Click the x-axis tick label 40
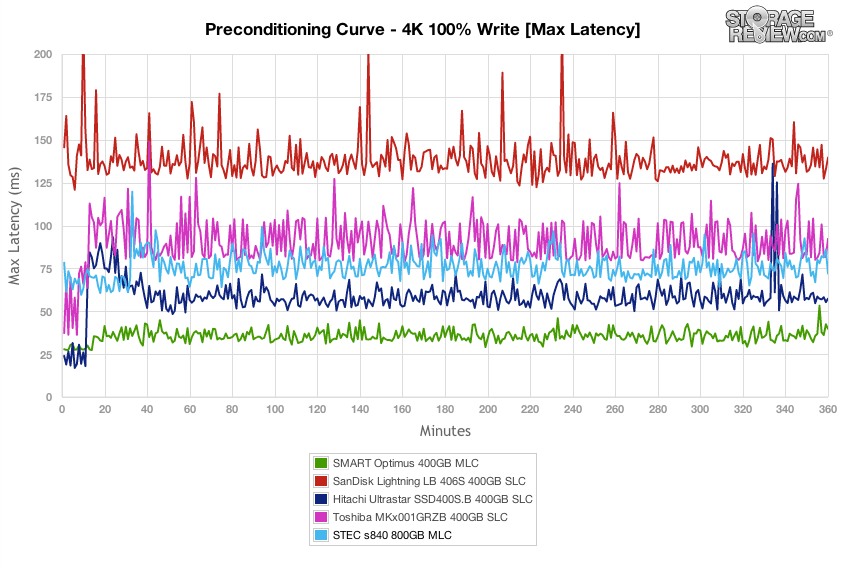This screenshot has height=568, width=850. click(147, 409)
